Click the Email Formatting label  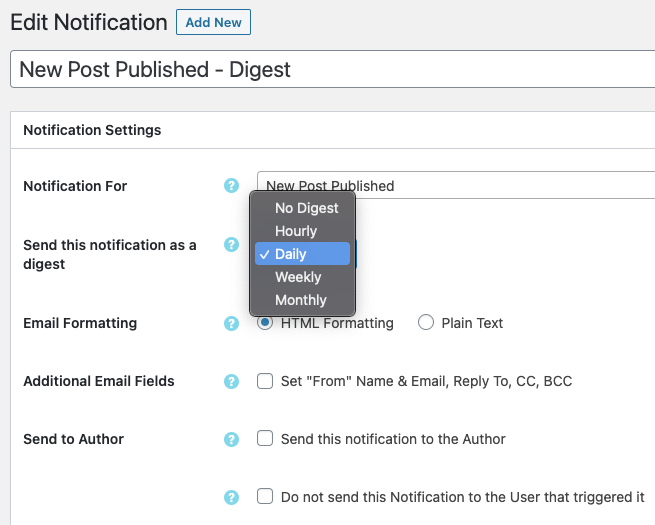pyautogui.click(x=80, y=323)
